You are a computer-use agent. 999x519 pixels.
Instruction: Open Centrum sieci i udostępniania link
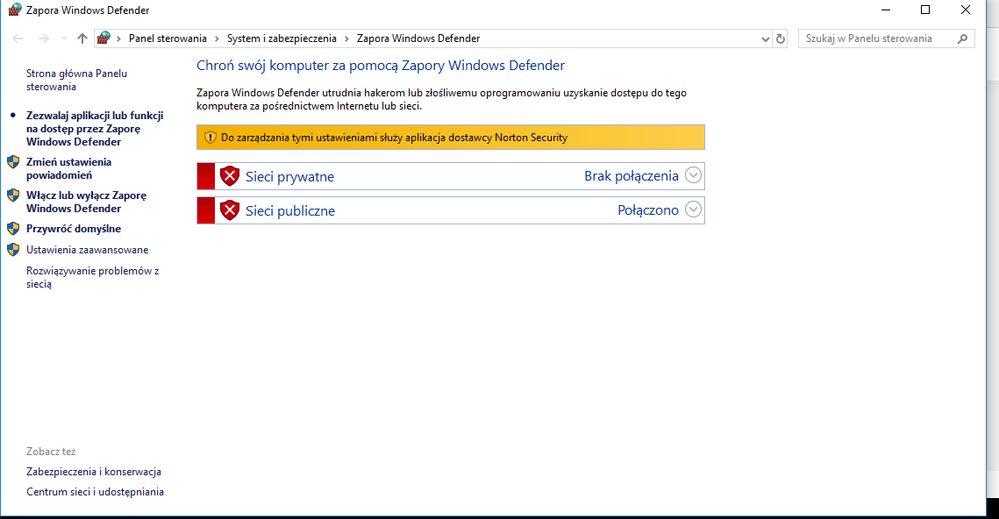tap(95, 492)
